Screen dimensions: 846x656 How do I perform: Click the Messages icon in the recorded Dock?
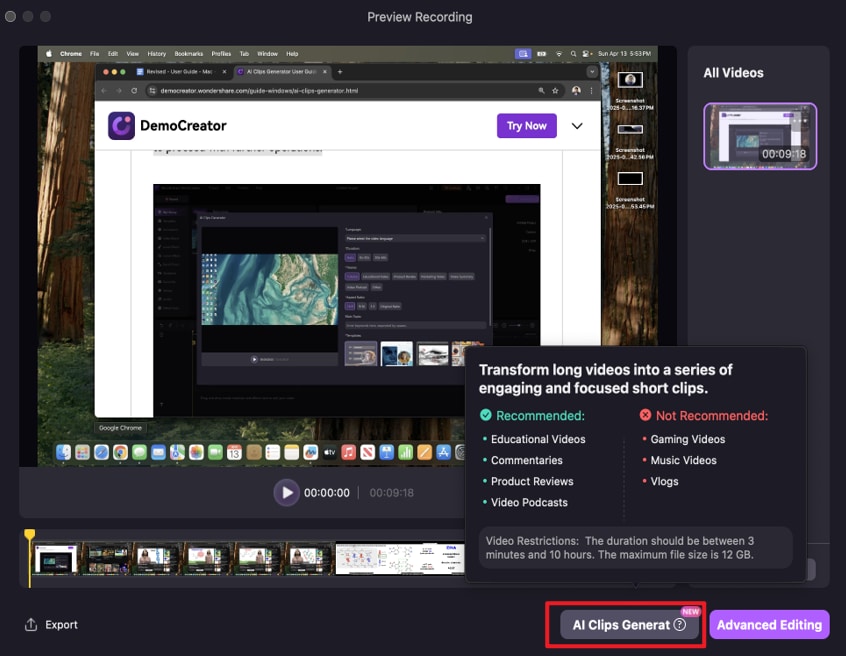coord(139,452)
